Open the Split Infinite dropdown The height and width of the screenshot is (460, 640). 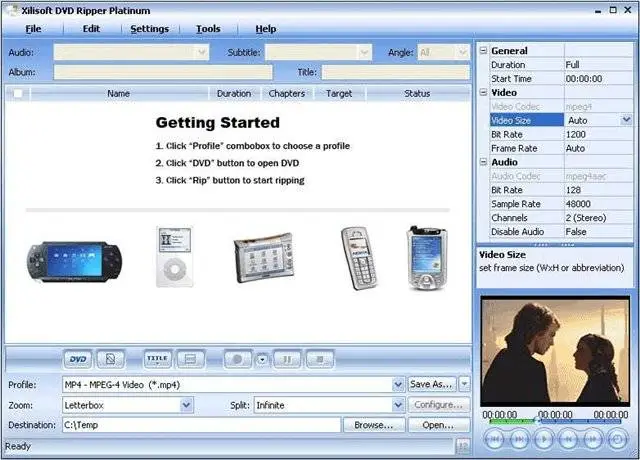coord(398,405)
